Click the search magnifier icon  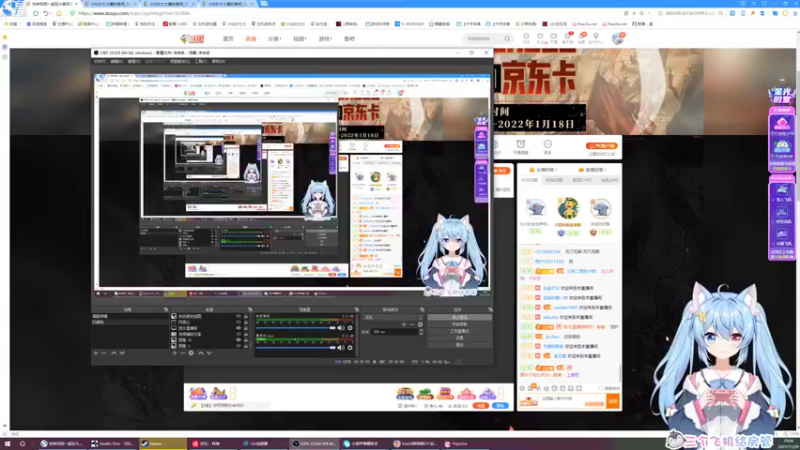[507, 39]
